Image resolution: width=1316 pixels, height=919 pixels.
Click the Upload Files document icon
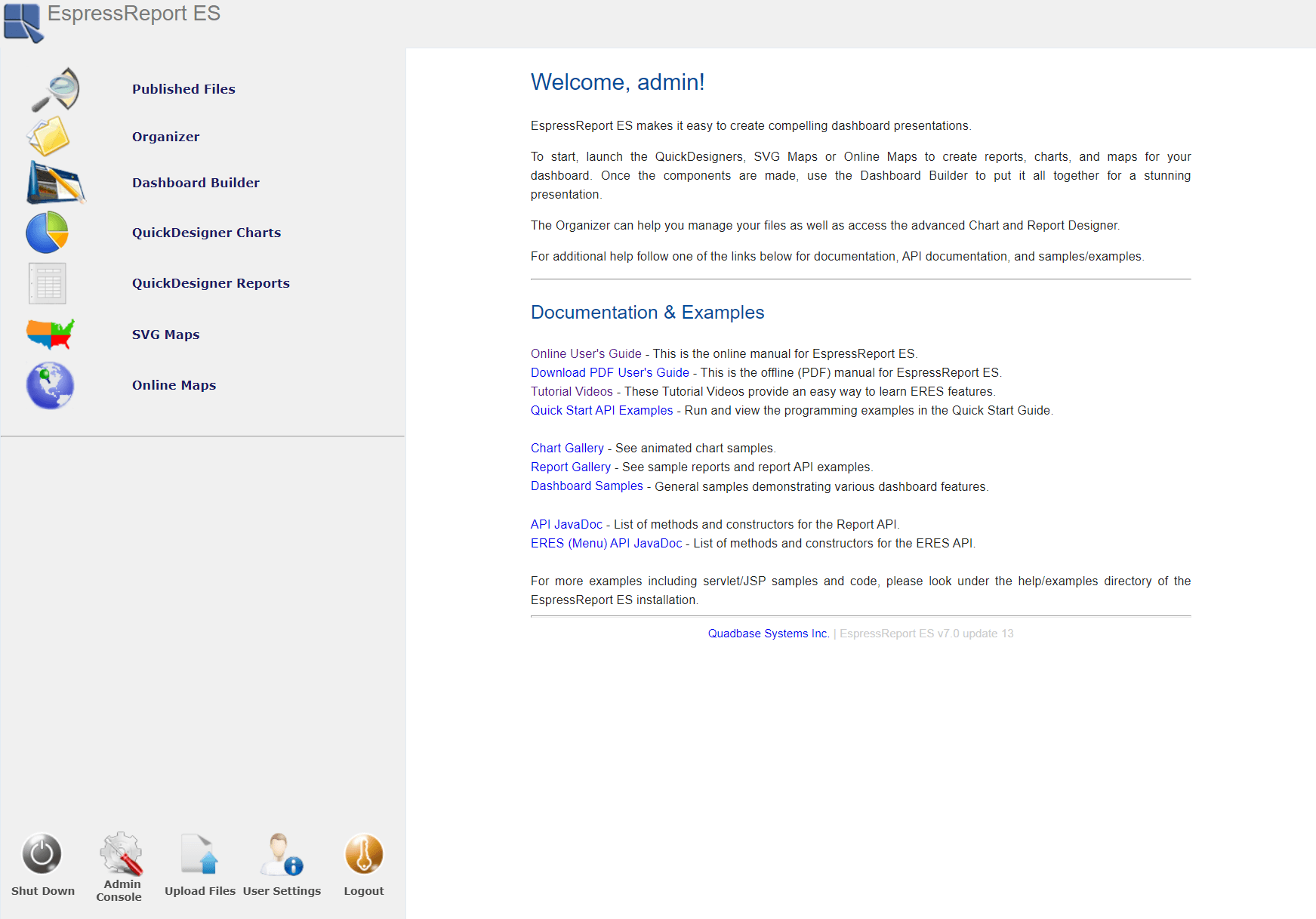click(200, 854)
